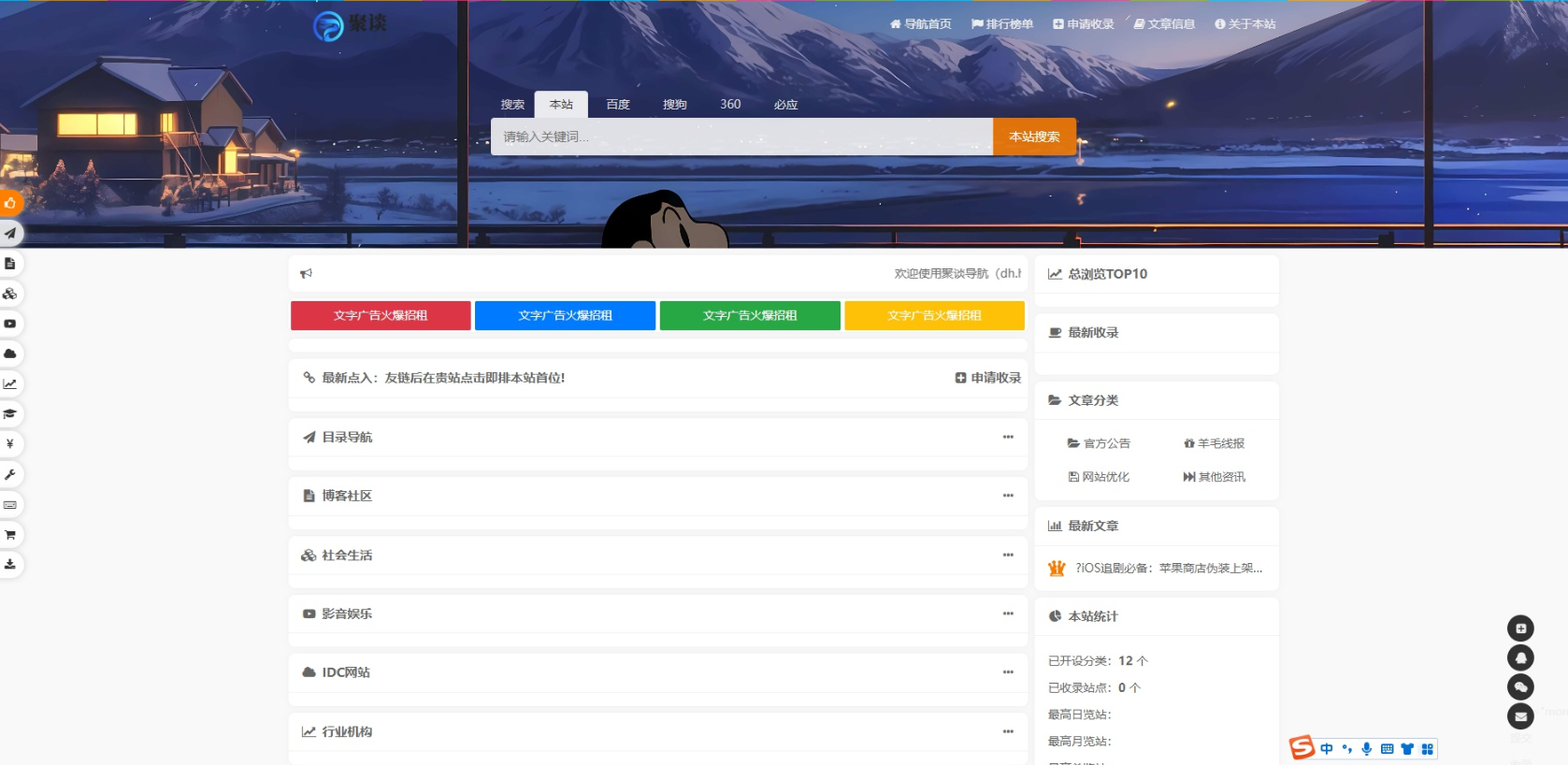Open the 网站优化 article category
Image resolution: width=1568 pixels, height=765 pixels.
click(x=1099, y=477)
